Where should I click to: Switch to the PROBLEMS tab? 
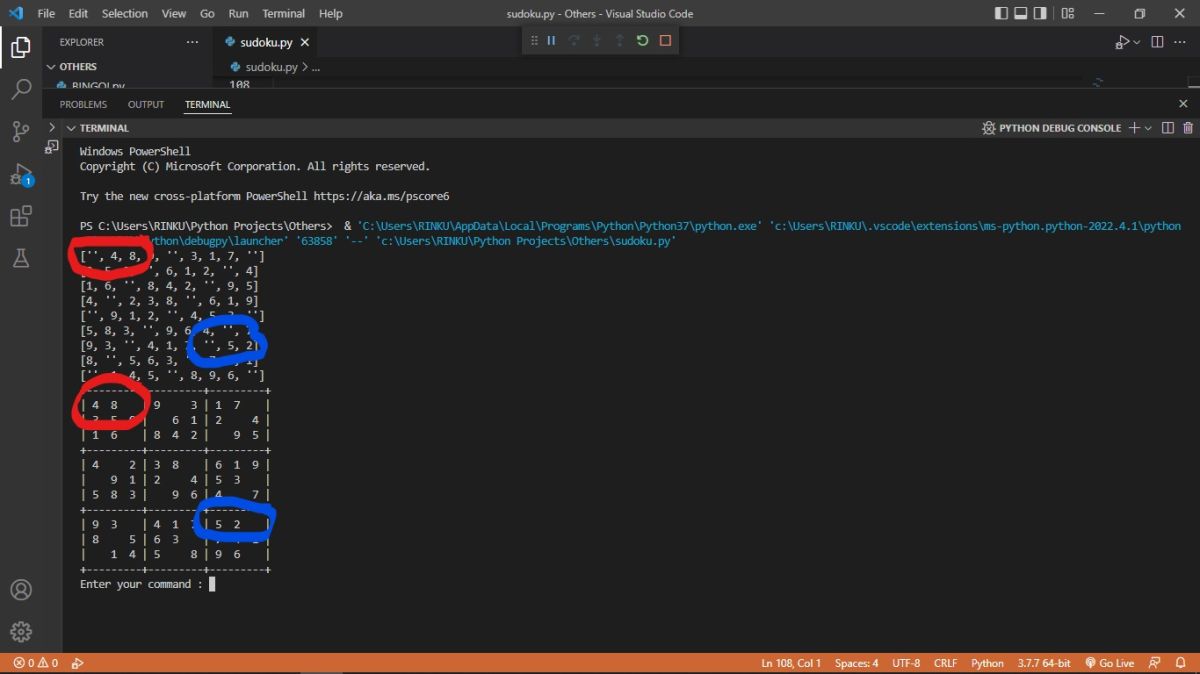tap(83, 104)
